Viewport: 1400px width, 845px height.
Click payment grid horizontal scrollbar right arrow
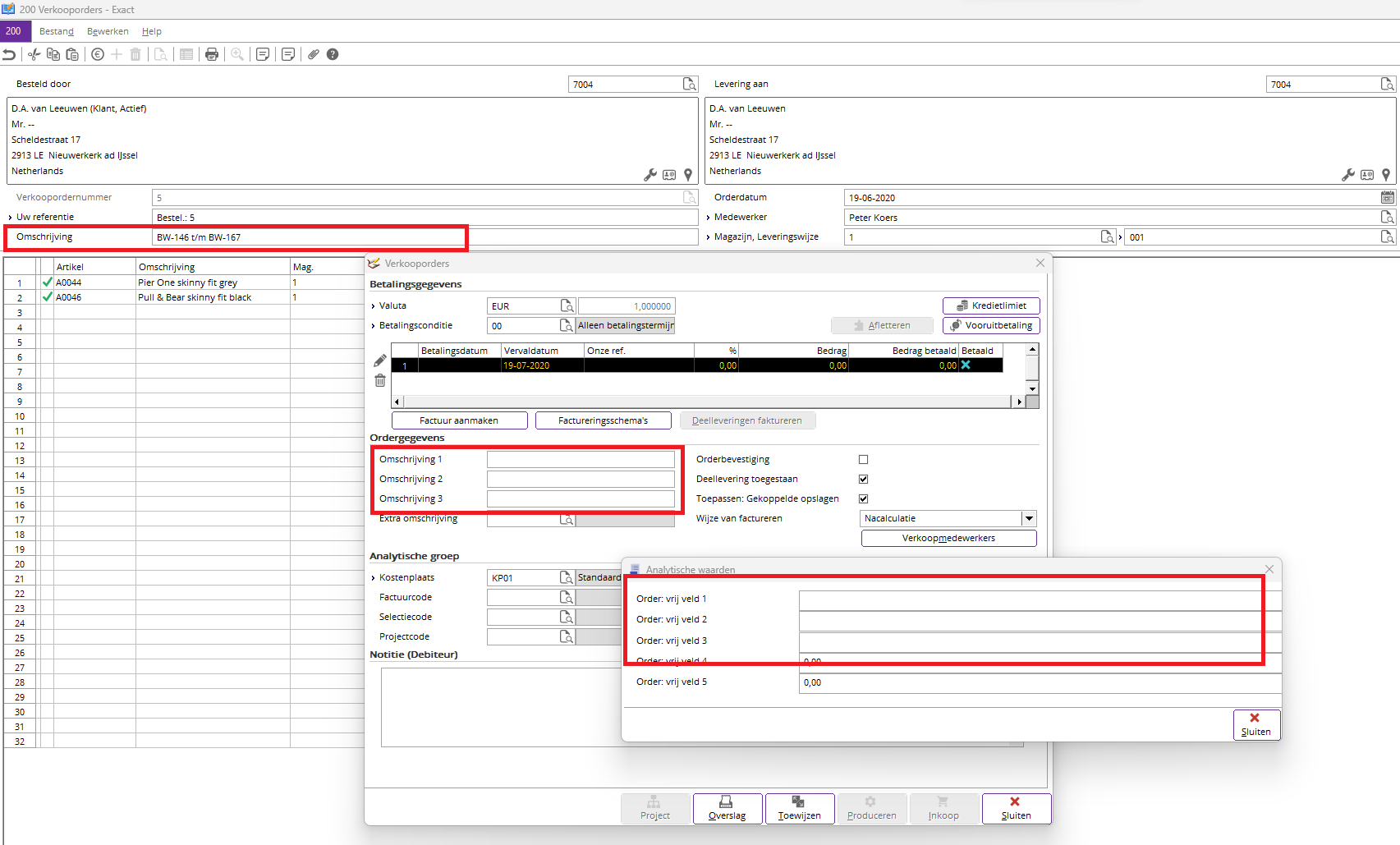coord(1020,402)
